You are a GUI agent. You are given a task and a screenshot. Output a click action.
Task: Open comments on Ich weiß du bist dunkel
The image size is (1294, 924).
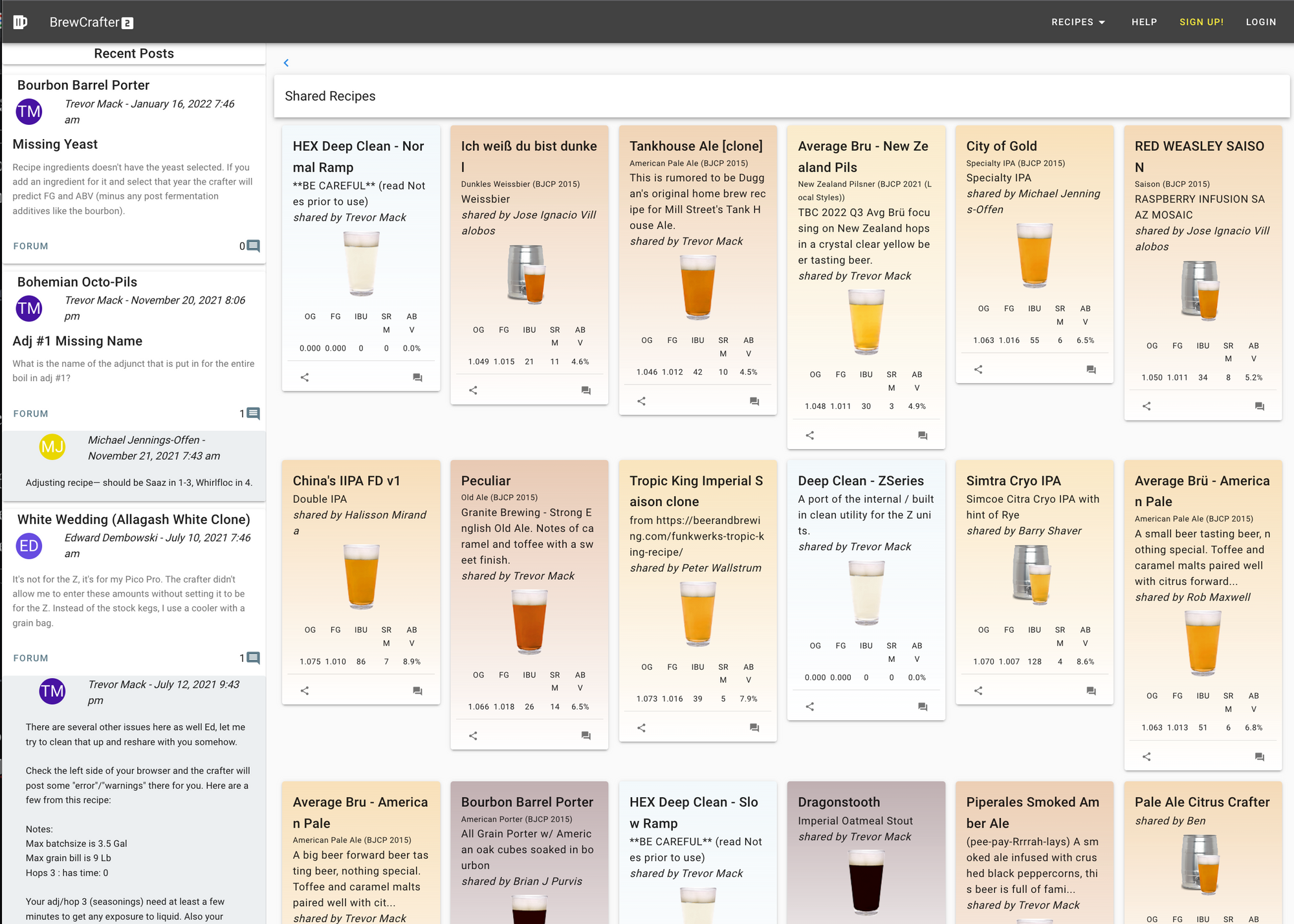[586, 390]
